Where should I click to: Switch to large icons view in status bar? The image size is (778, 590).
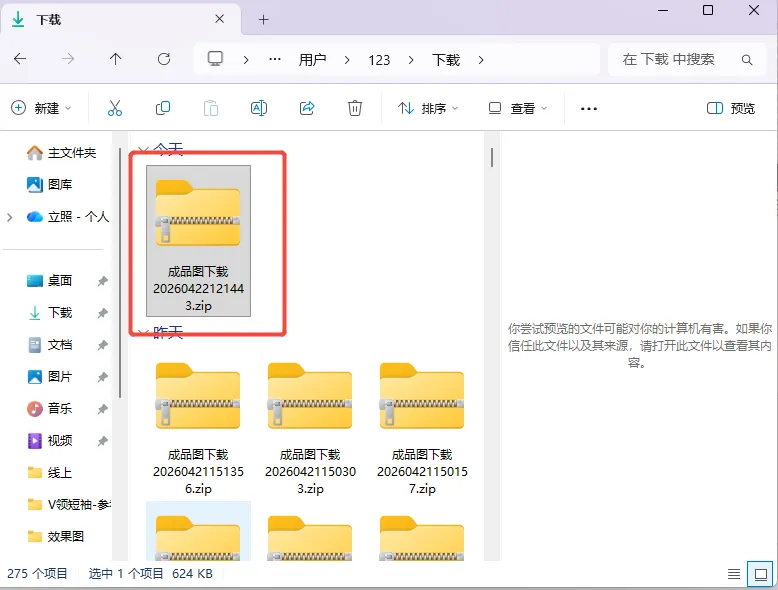tap(761, 574)
